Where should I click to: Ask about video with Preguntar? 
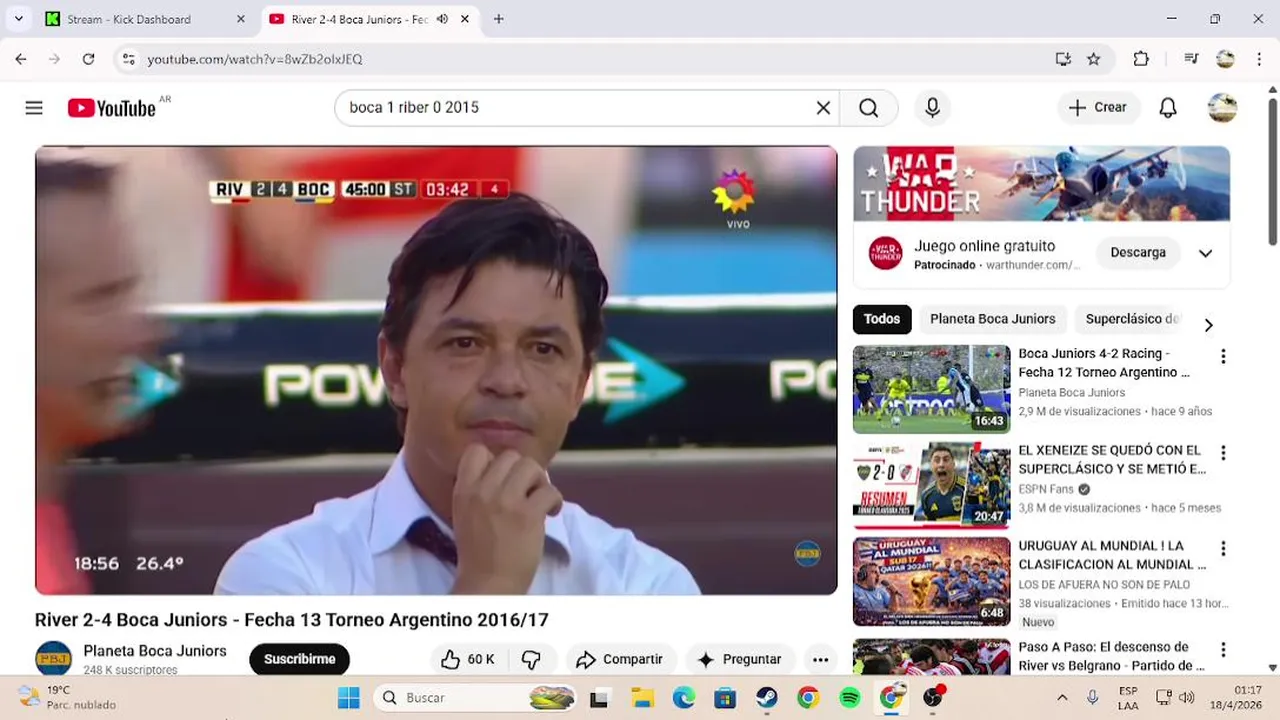[740, 659]
